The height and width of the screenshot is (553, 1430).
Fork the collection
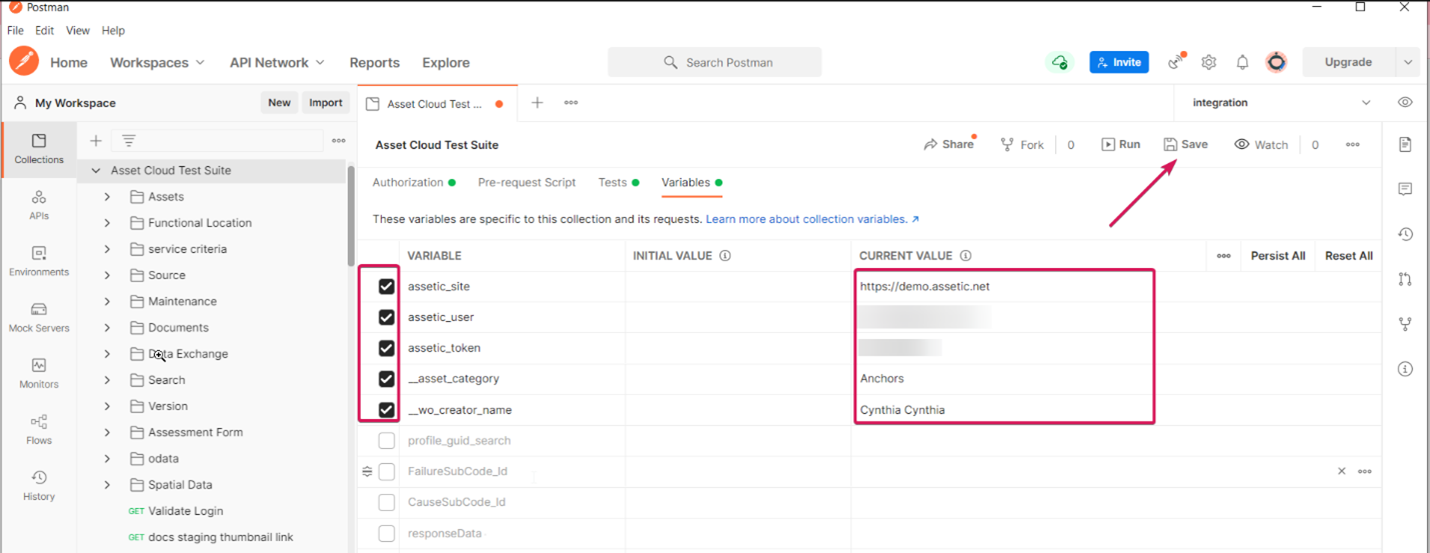[x=1022, y=145]
